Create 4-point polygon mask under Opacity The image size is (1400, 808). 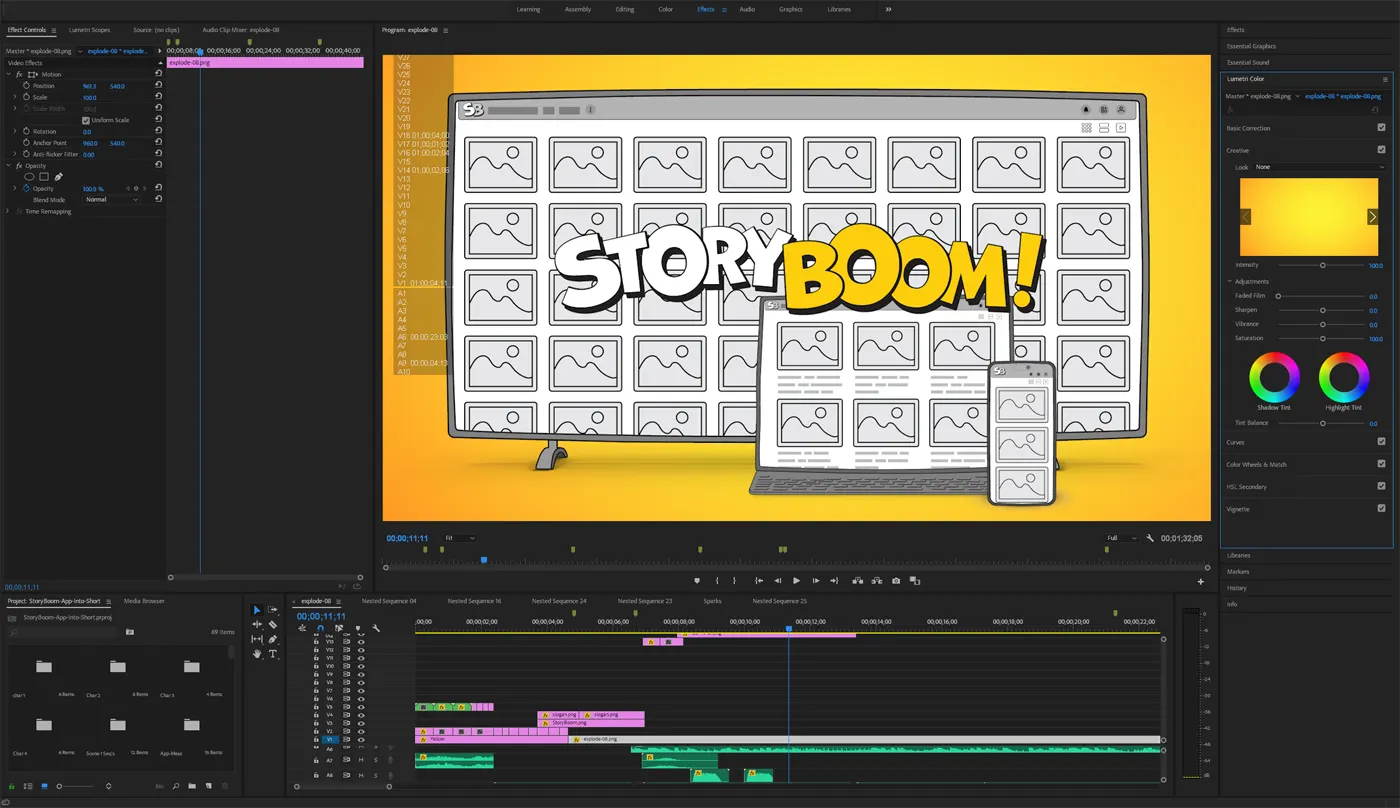44,177
